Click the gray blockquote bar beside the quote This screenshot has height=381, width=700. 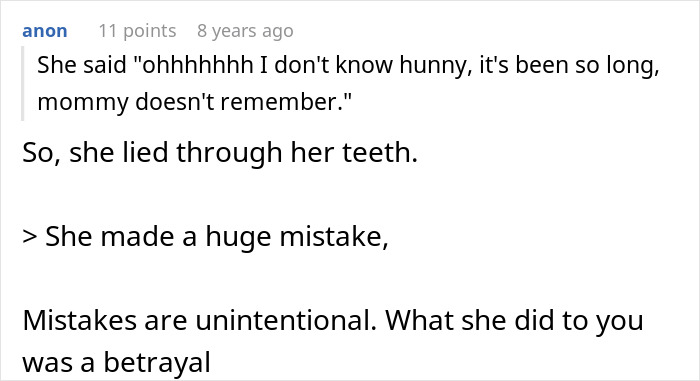[x=22, y=84]
